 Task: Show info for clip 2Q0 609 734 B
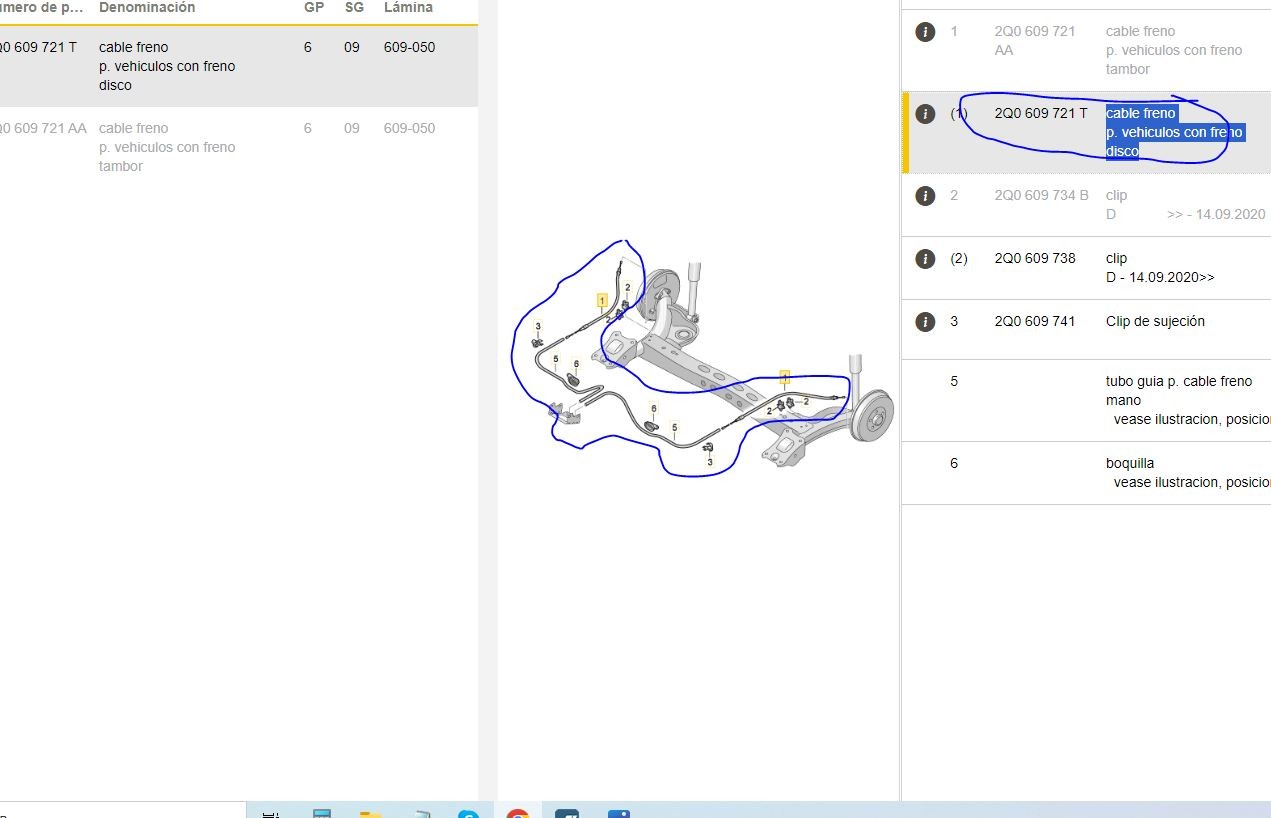[x=925, y=196]
